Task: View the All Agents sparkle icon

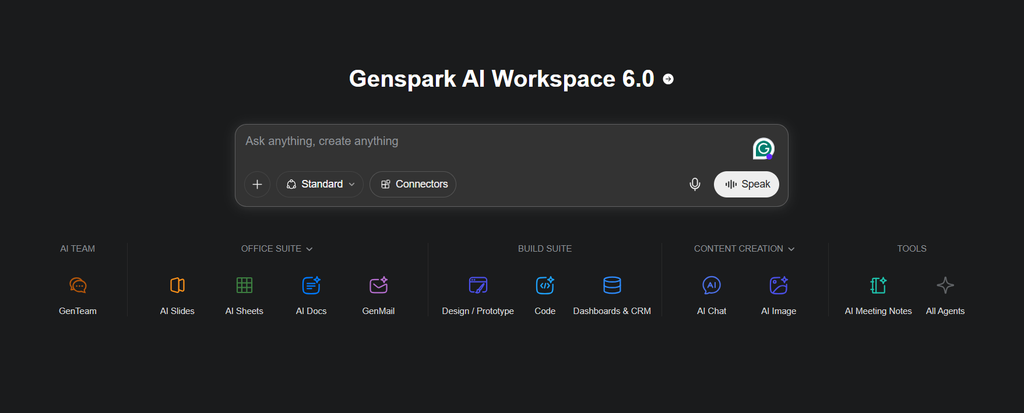Action: click(945, 286)
